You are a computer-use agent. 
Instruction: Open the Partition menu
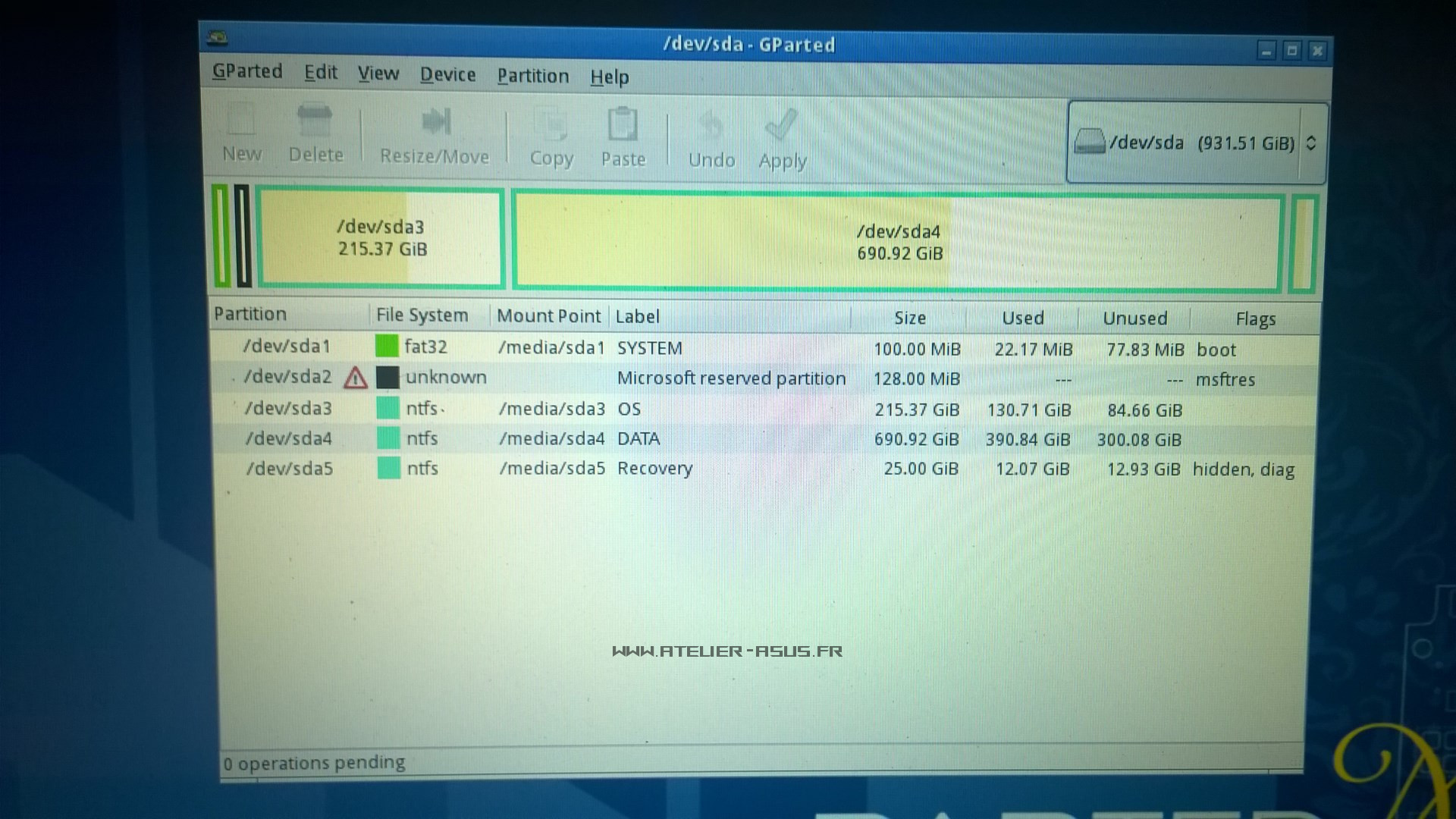(532, 76)
